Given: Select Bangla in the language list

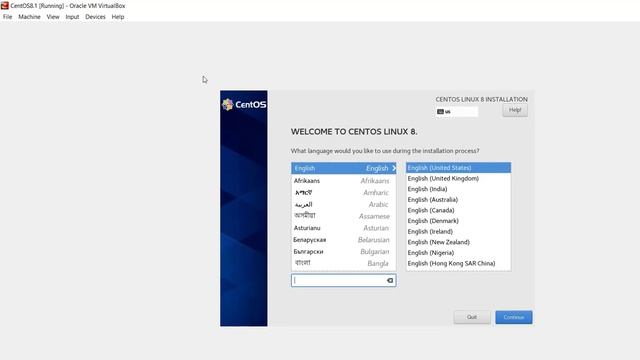Looking at the screenshot, I should coord(344,263).
